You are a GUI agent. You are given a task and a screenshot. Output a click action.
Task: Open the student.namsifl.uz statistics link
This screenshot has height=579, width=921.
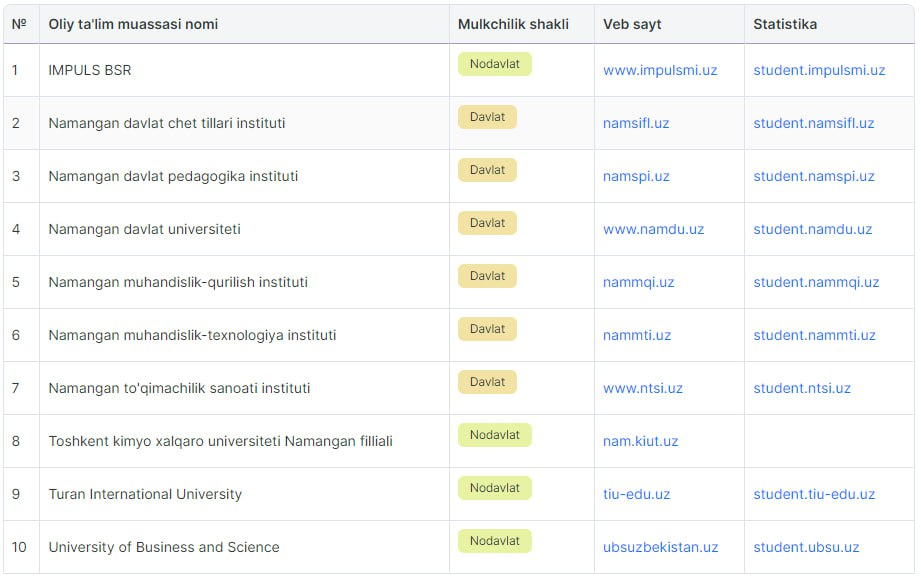click(814, 123)
